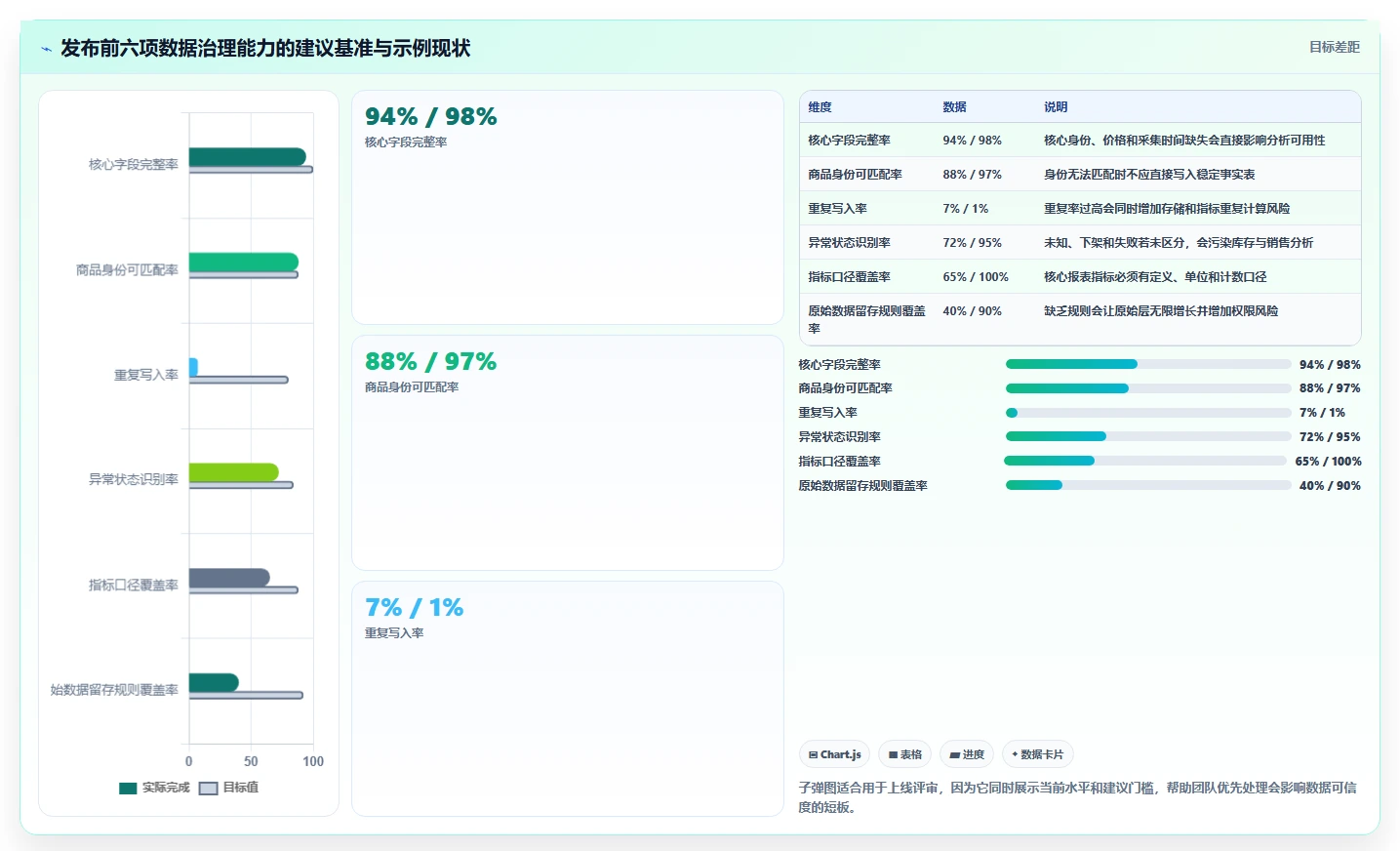1400x851 pixels.
Task: Click the green 商品身份可匹配率 actual bar in chart
Action: point(243,262)
